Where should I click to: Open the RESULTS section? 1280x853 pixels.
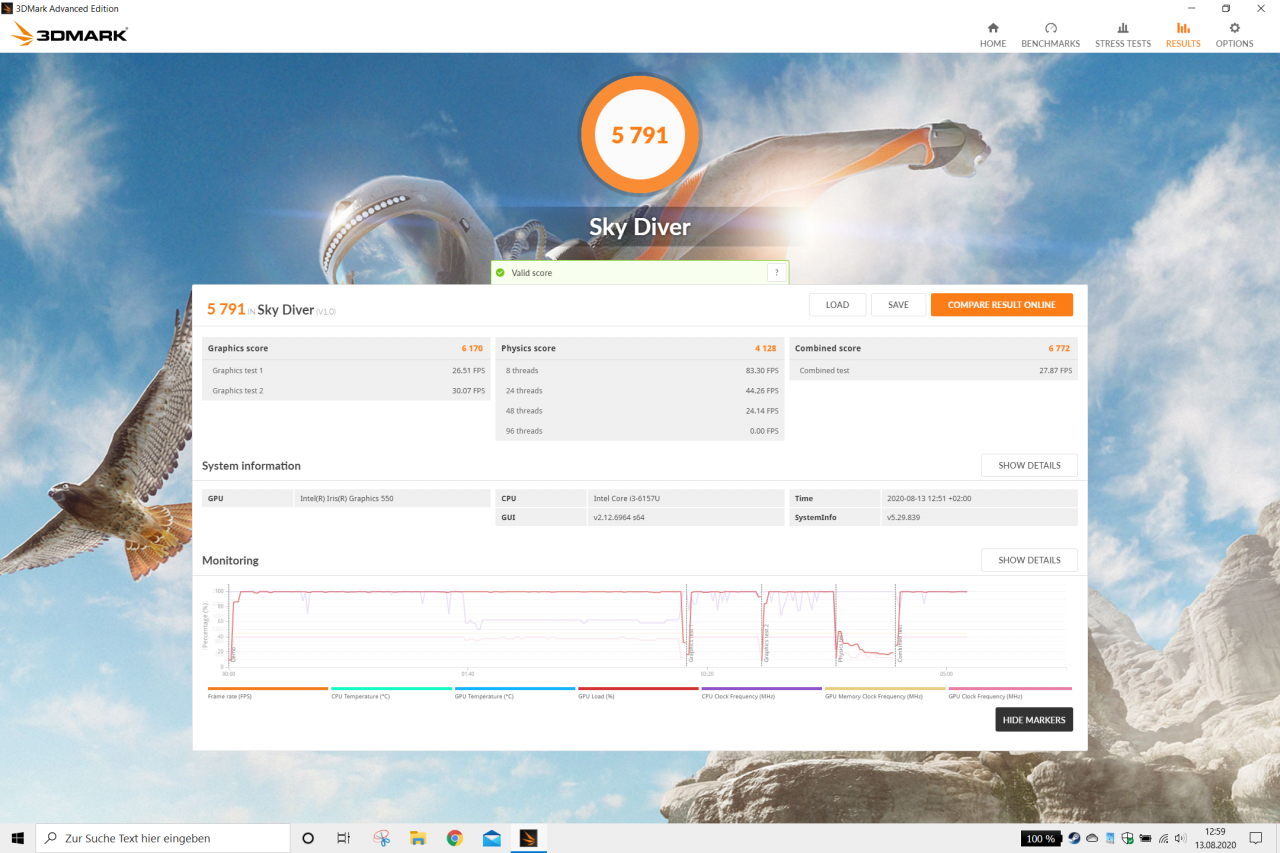click(x=1183, y=35)
